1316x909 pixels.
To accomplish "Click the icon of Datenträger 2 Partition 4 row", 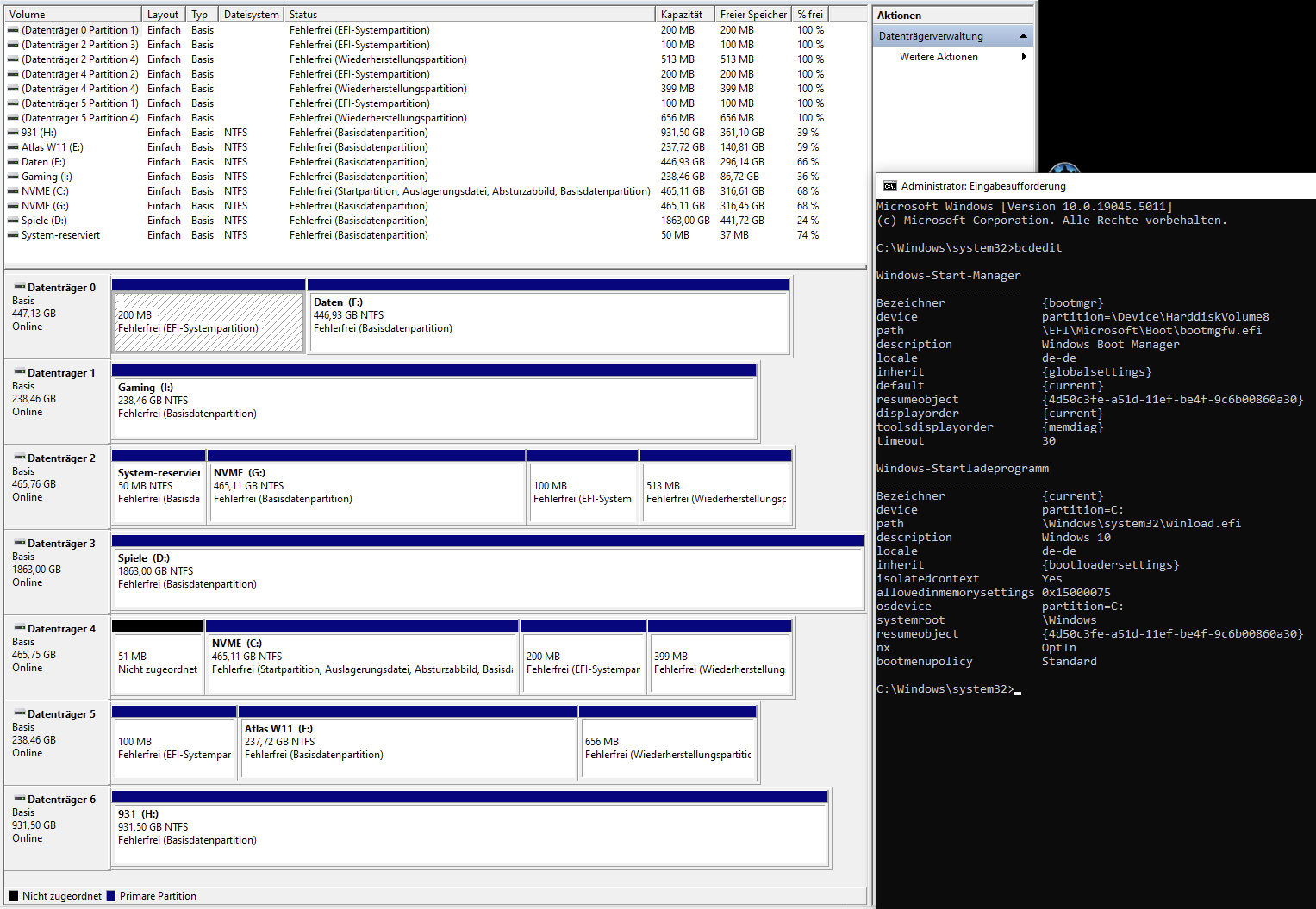I will 13,59.
